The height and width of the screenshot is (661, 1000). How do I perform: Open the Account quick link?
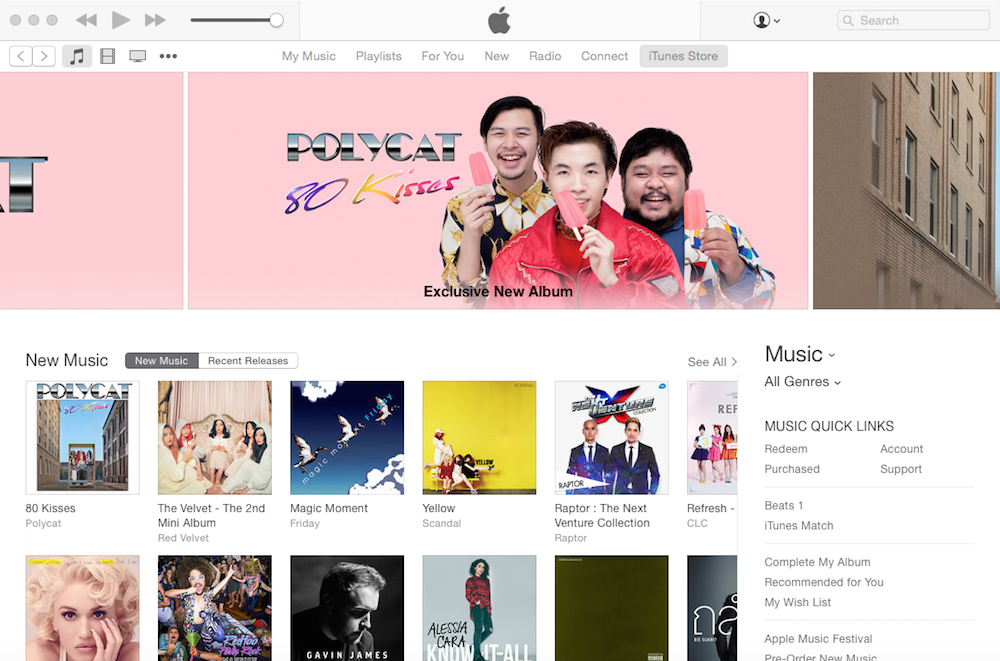pos(901,449)
